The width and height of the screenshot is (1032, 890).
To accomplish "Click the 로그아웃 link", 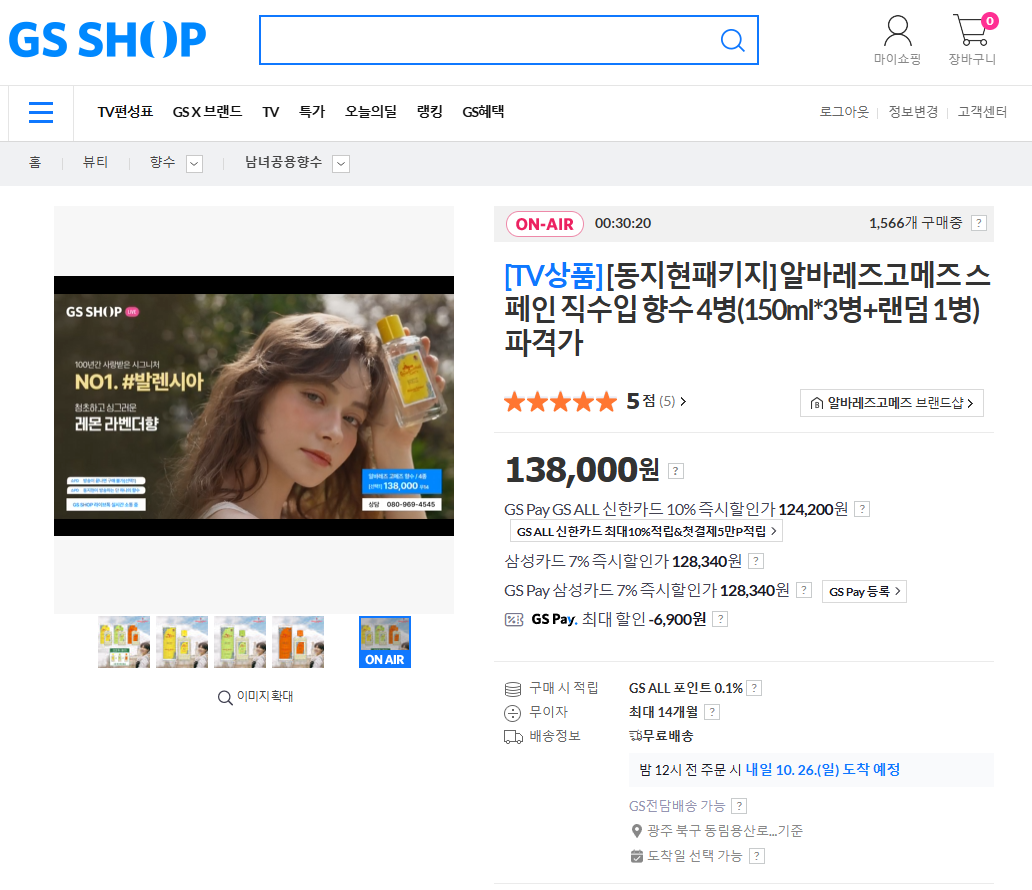I will pos(844,112).
